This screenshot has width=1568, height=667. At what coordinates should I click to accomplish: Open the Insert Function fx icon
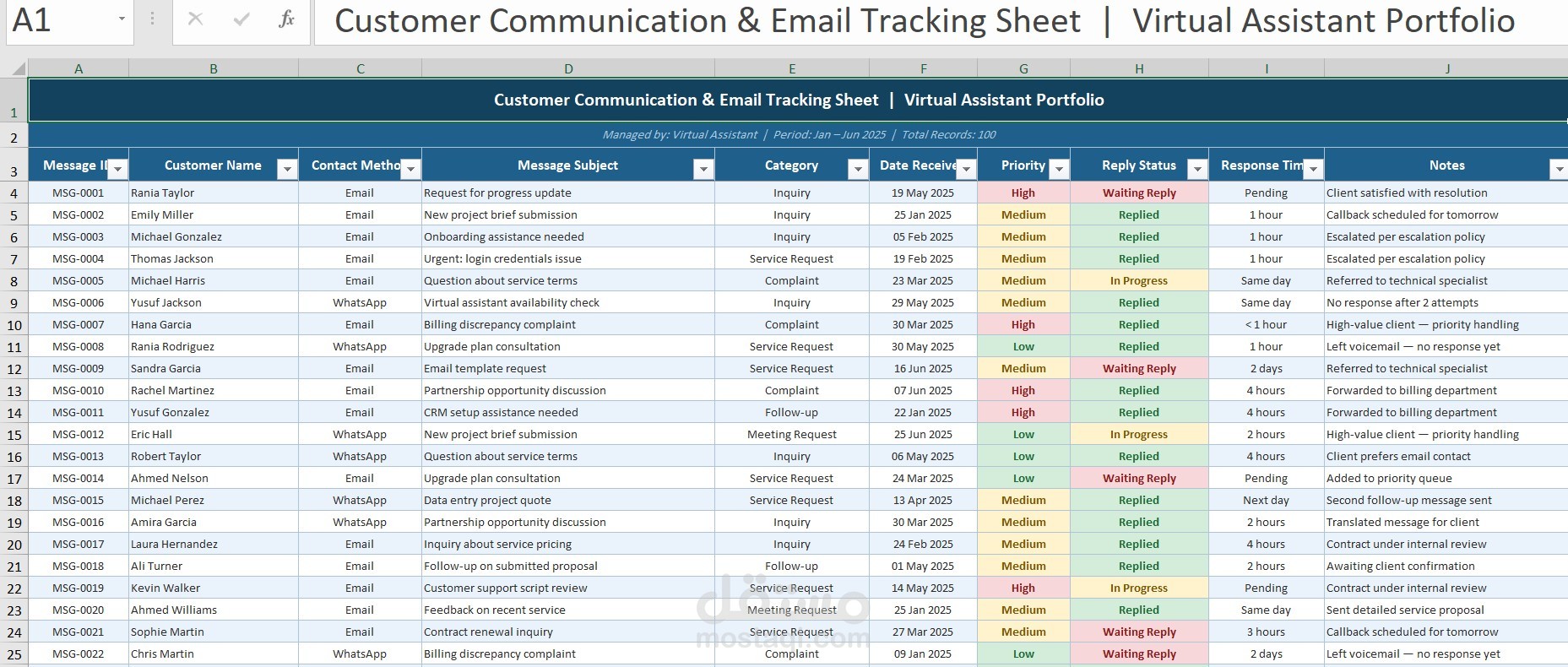287,19
